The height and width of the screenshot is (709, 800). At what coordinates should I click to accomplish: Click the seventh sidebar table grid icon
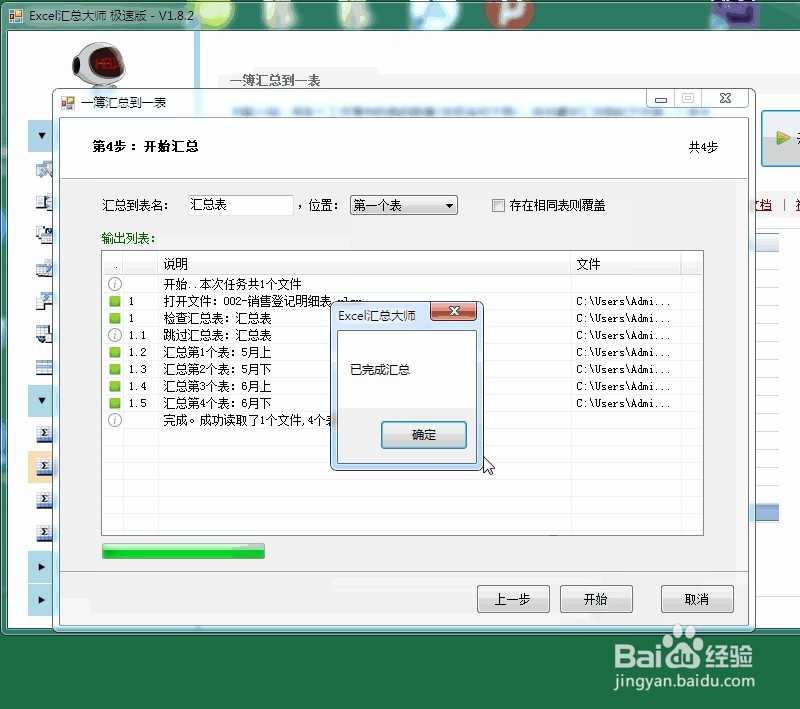pyautogui.click(x=44, y=367)
